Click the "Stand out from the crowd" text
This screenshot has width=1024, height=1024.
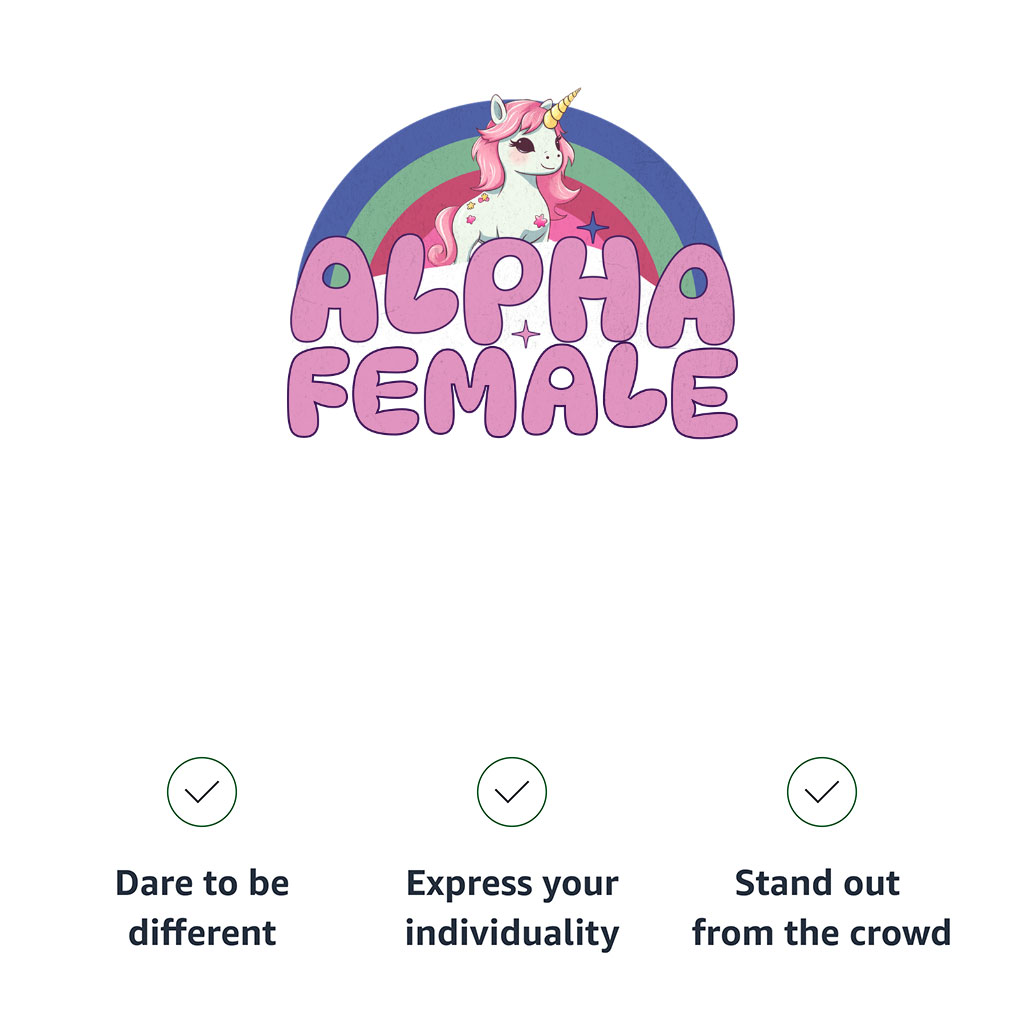(x=822, y=907)
